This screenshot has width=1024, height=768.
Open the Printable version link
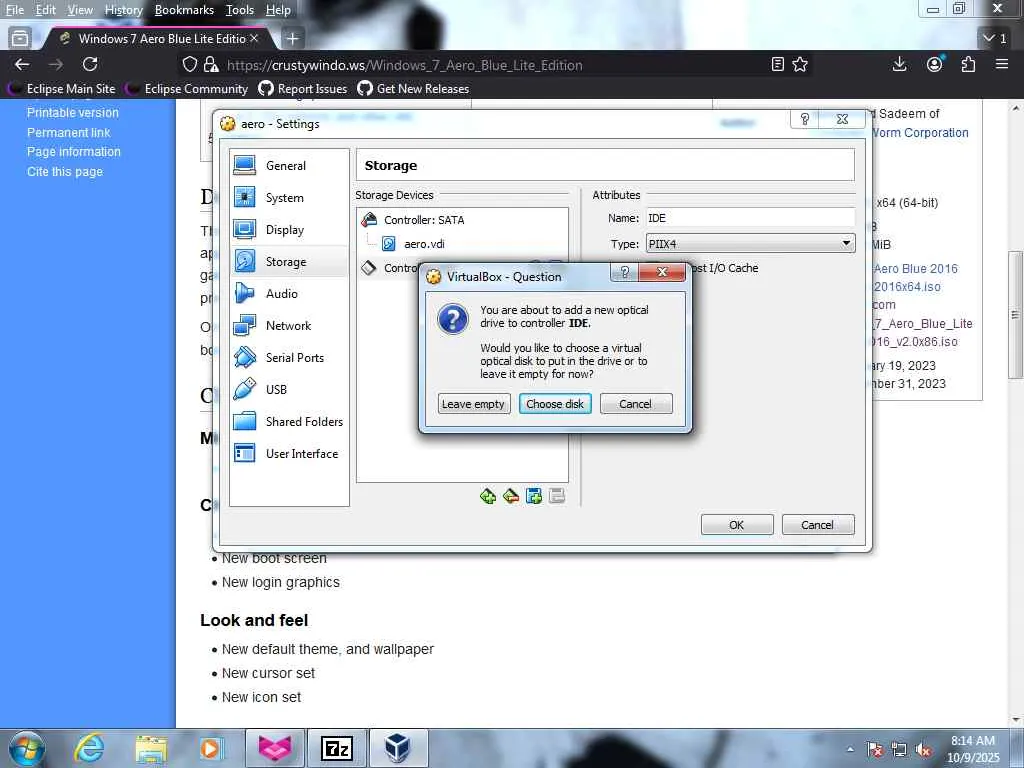[x=72, y=112]
